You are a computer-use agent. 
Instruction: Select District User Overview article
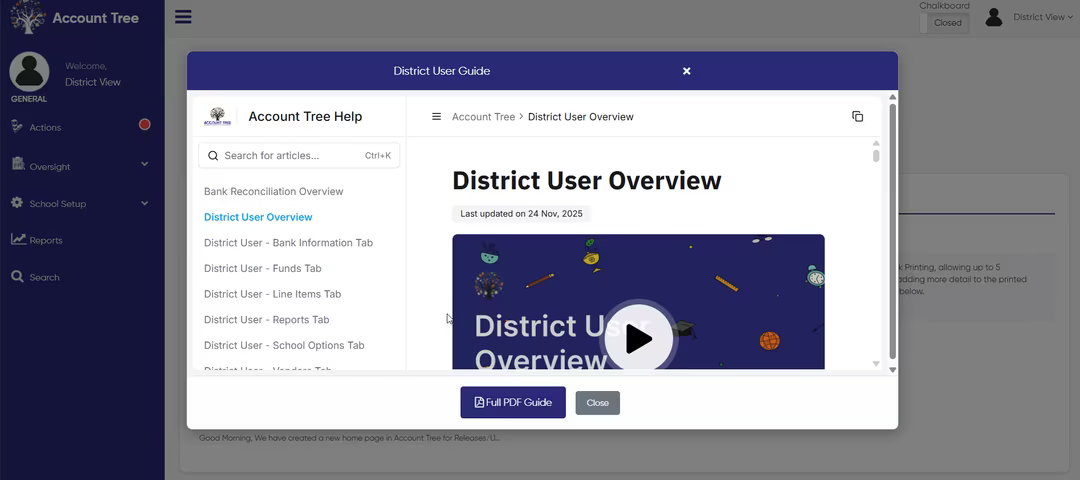[x=258, y=217]
